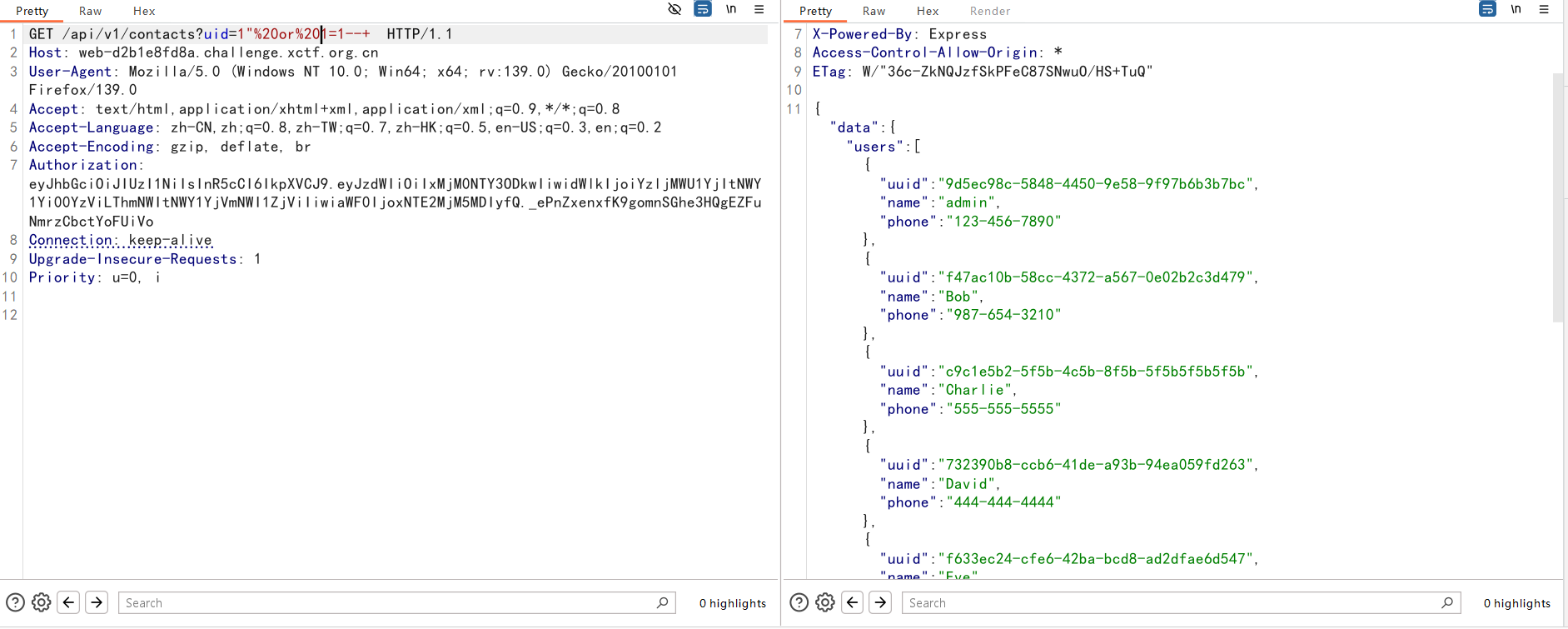Switch response pane to Hex tab

click(928, 11)
